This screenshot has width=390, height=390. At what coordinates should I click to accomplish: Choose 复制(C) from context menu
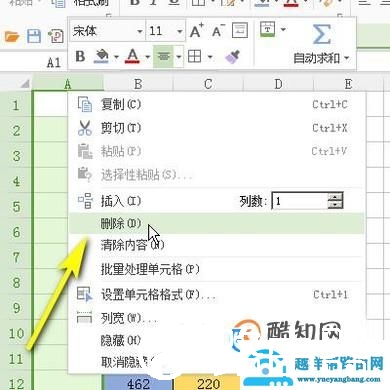(217, 105)
